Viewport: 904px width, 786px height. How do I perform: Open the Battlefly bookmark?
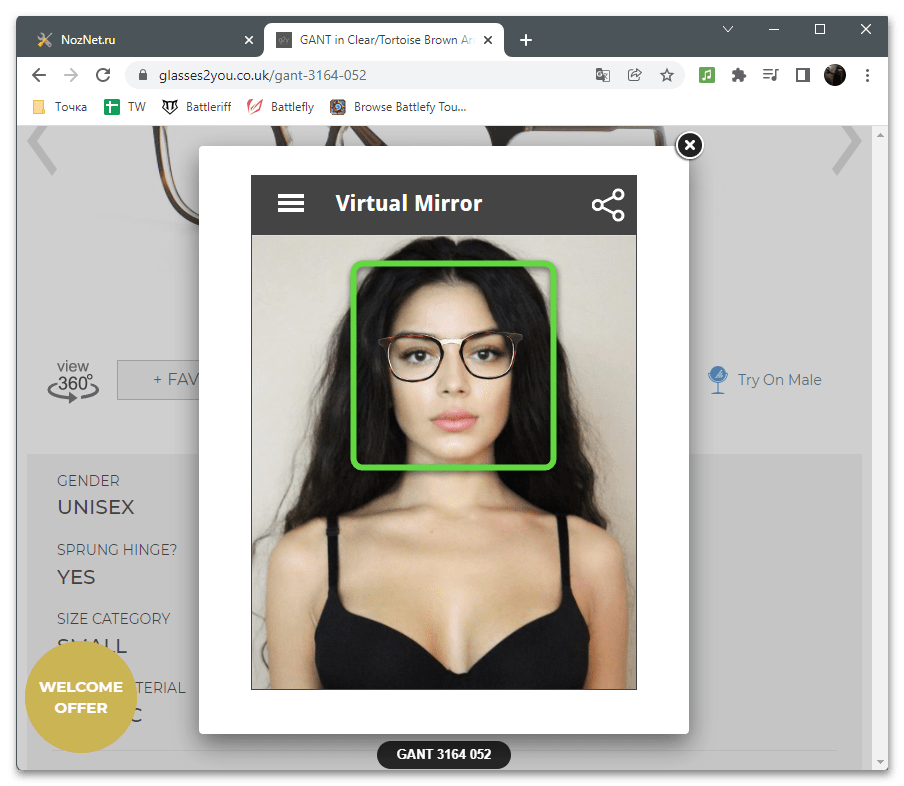pos(281,107)
